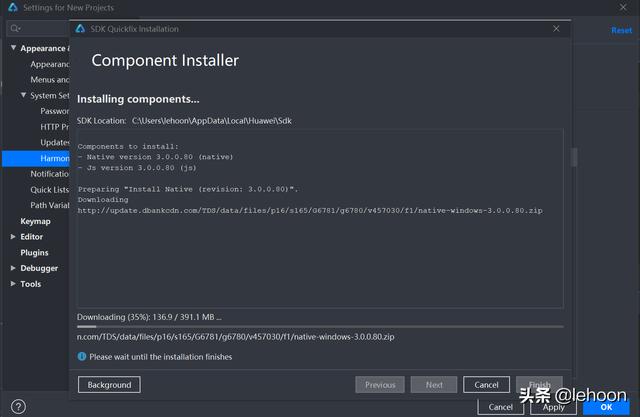Click the 'Downloading (35%): 136.9 / 391.1 MB' status text
The width and height of the screenshot is (640, 417).
[x=149, y=317]
